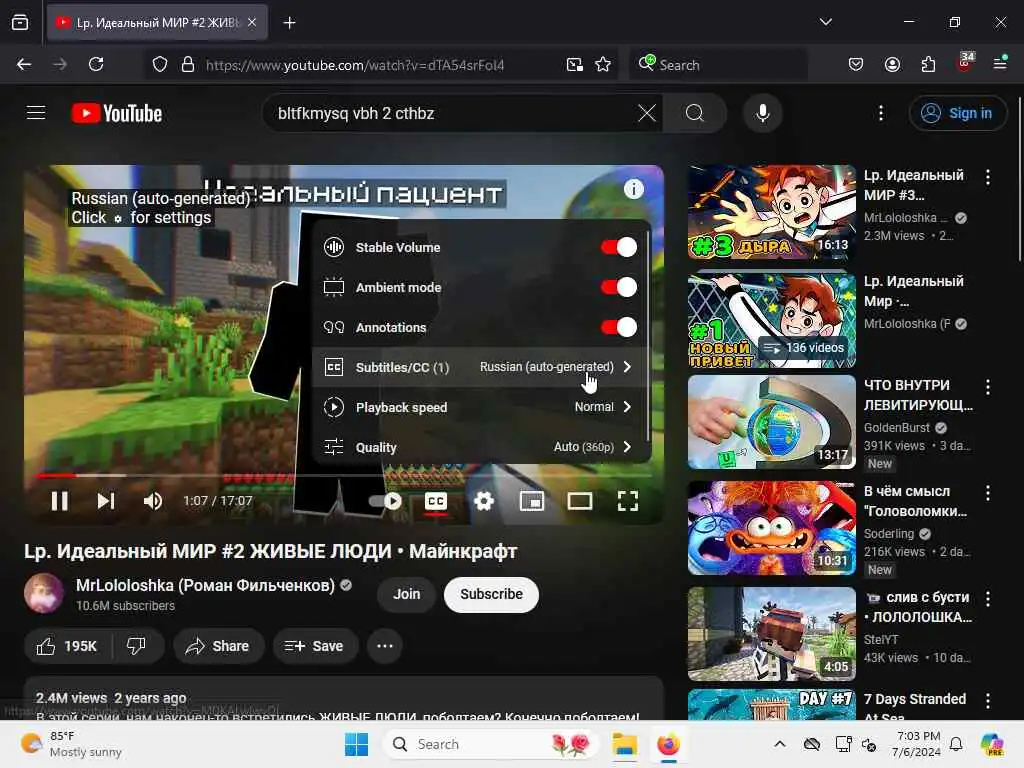Viewport: 1024px width, 768px height.
Task: Share this video
Action: coord(218,646)
